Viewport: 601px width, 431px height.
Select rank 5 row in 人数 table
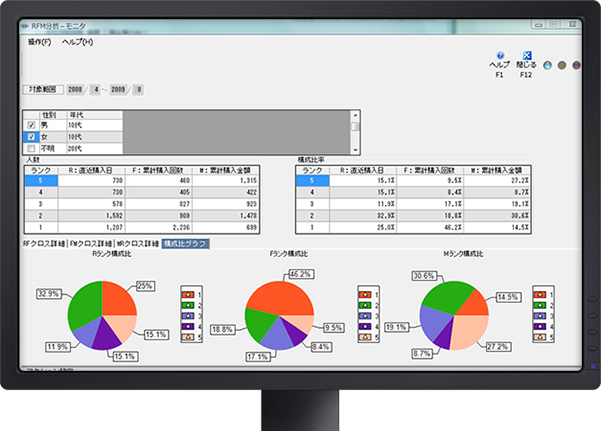142,181
